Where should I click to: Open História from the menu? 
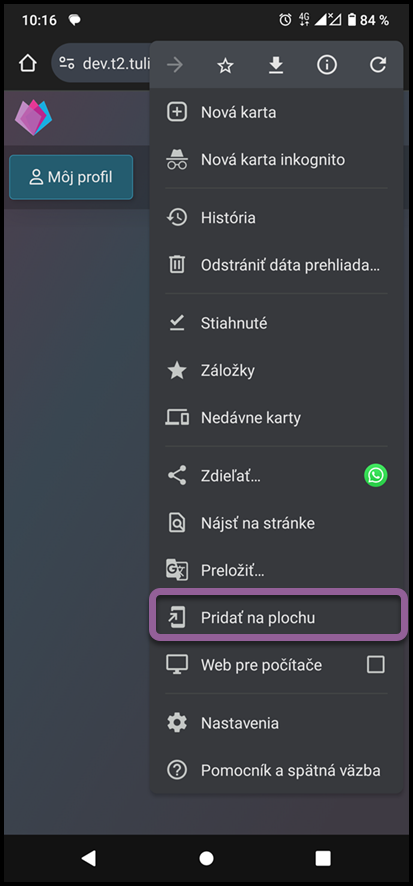[276, 218]
